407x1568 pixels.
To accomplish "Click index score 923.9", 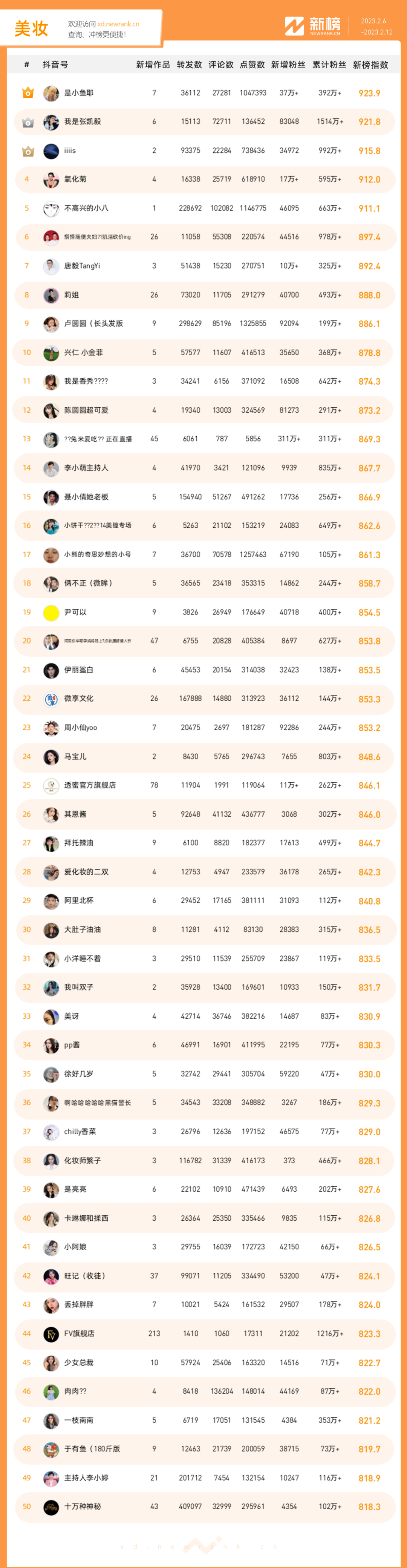I will [x=369, y=93].
